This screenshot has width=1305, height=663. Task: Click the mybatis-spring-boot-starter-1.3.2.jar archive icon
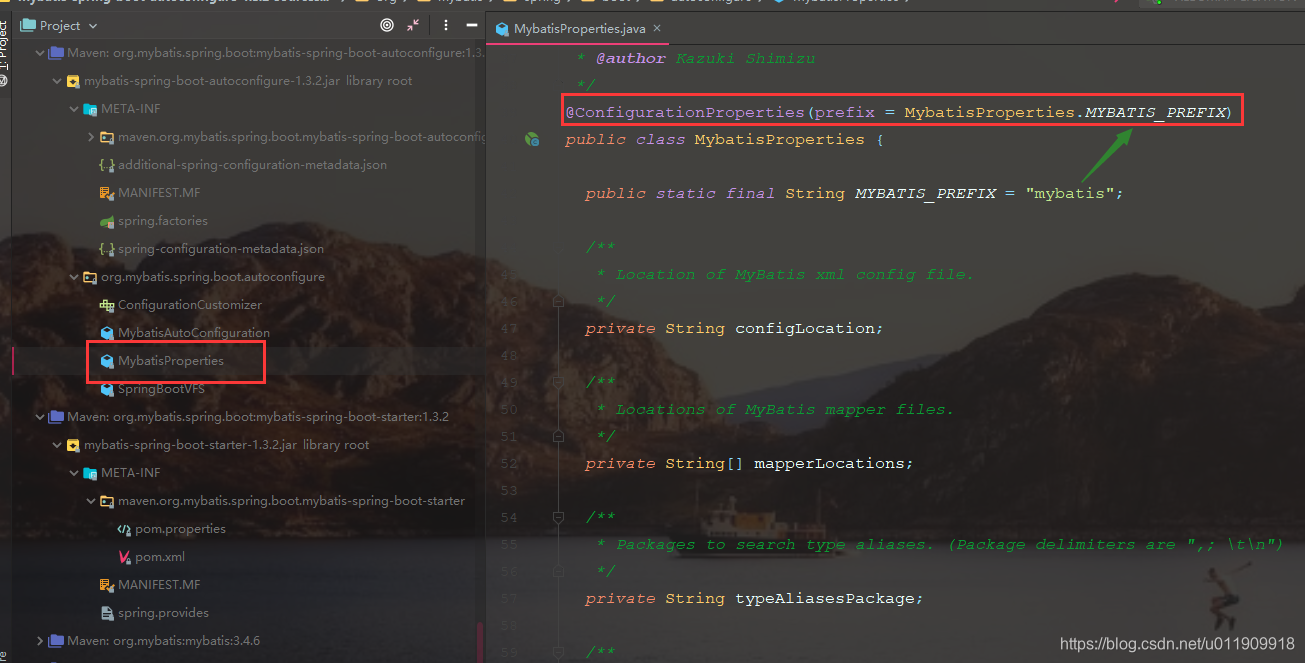[73, 444]
